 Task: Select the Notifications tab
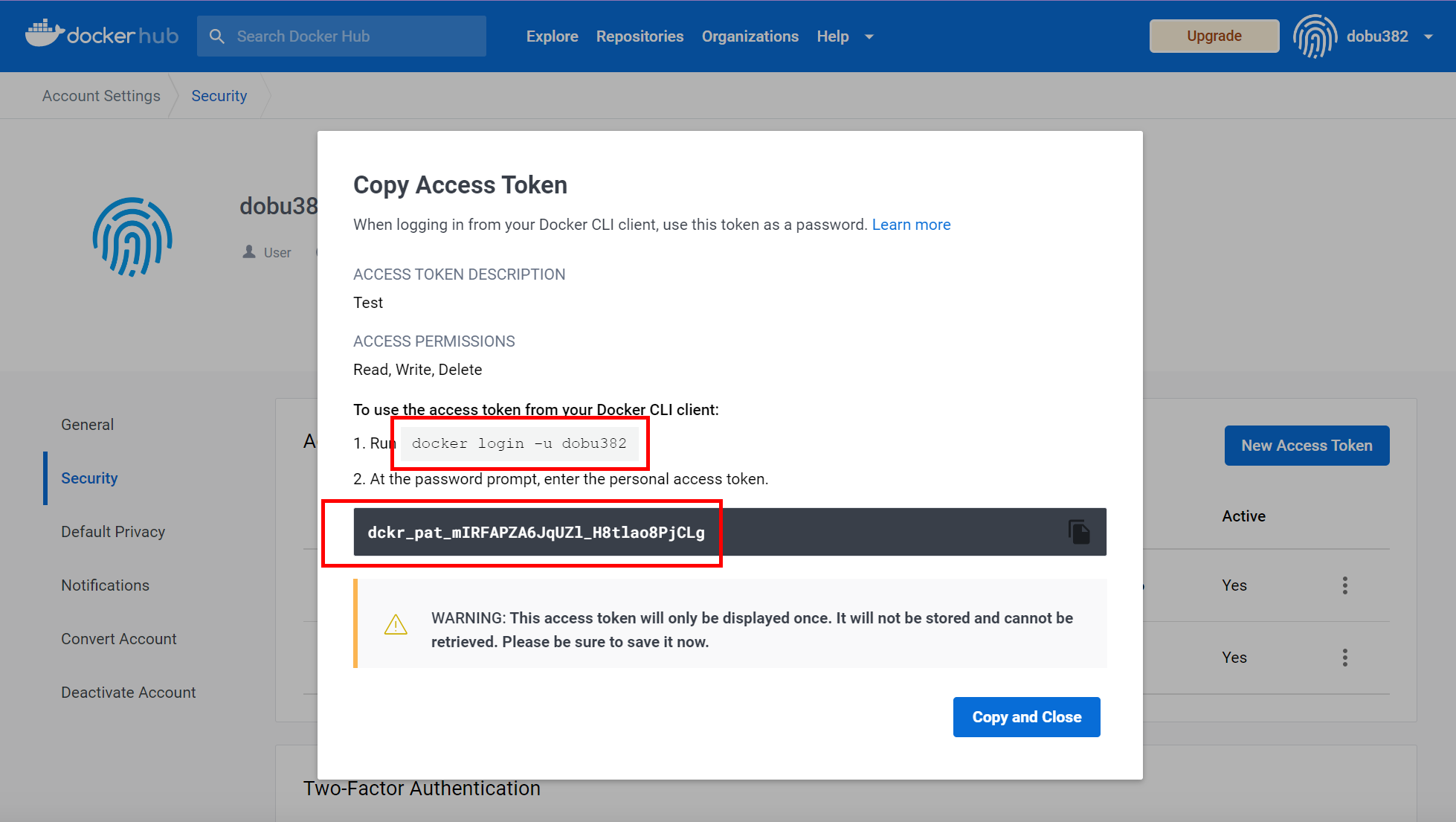point(105,585)
